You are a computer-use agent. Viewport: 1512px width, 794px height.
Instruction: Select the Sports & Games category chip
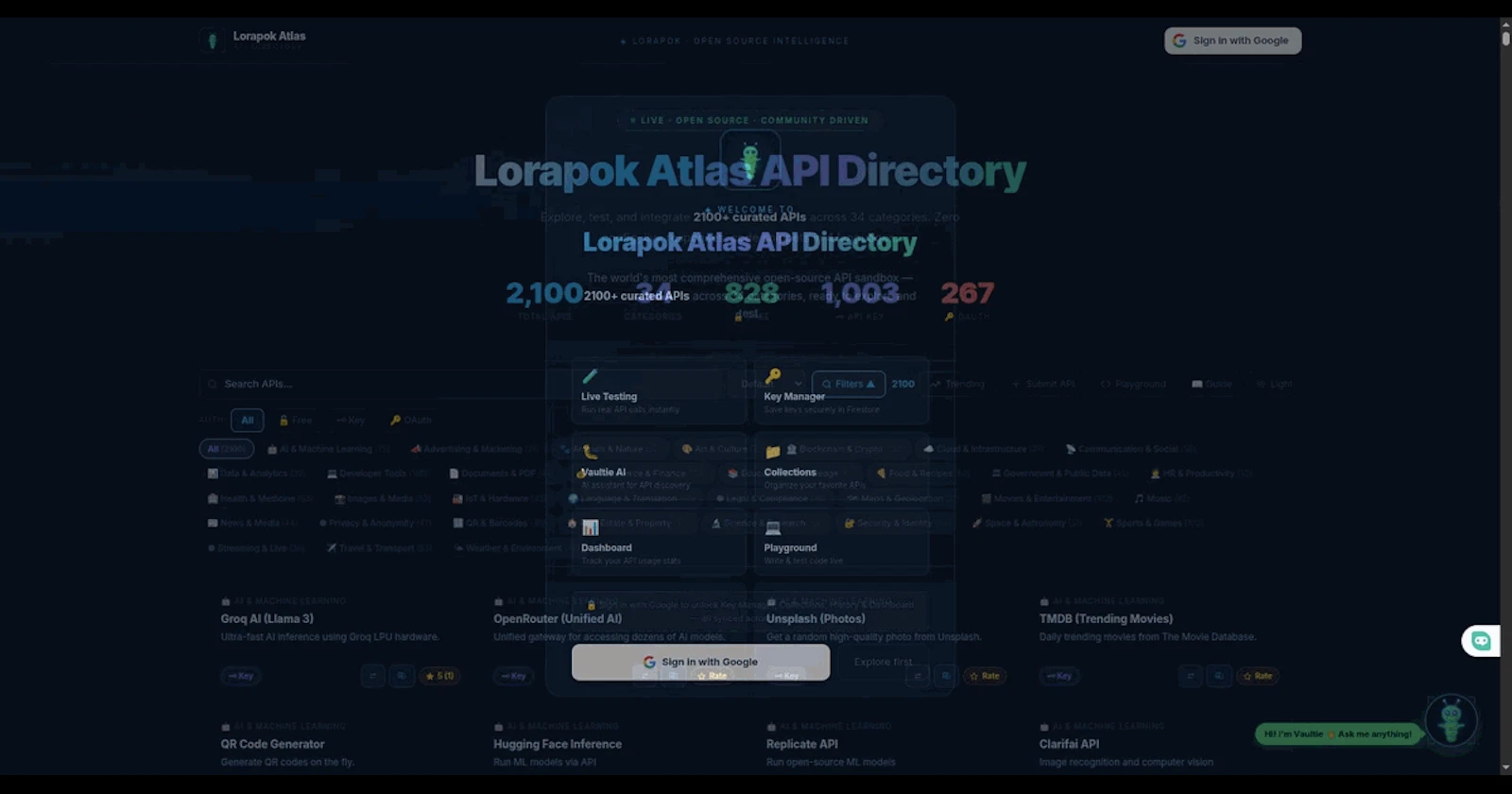pyautogui.click(x=1154, y=523)
